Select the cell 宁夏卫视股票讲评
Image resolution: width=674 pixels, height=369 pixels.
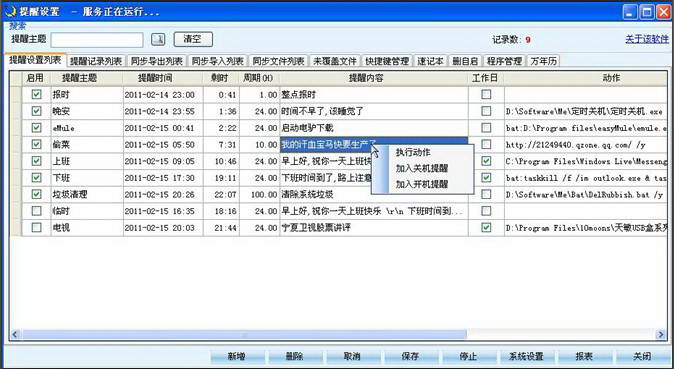coord(374,228)
